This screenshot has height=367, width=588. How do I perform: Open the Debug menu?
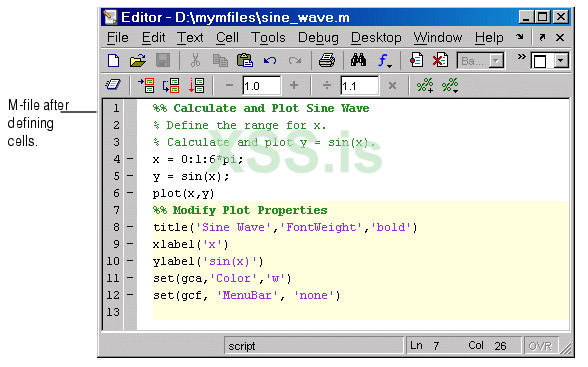tap(318, 38)
